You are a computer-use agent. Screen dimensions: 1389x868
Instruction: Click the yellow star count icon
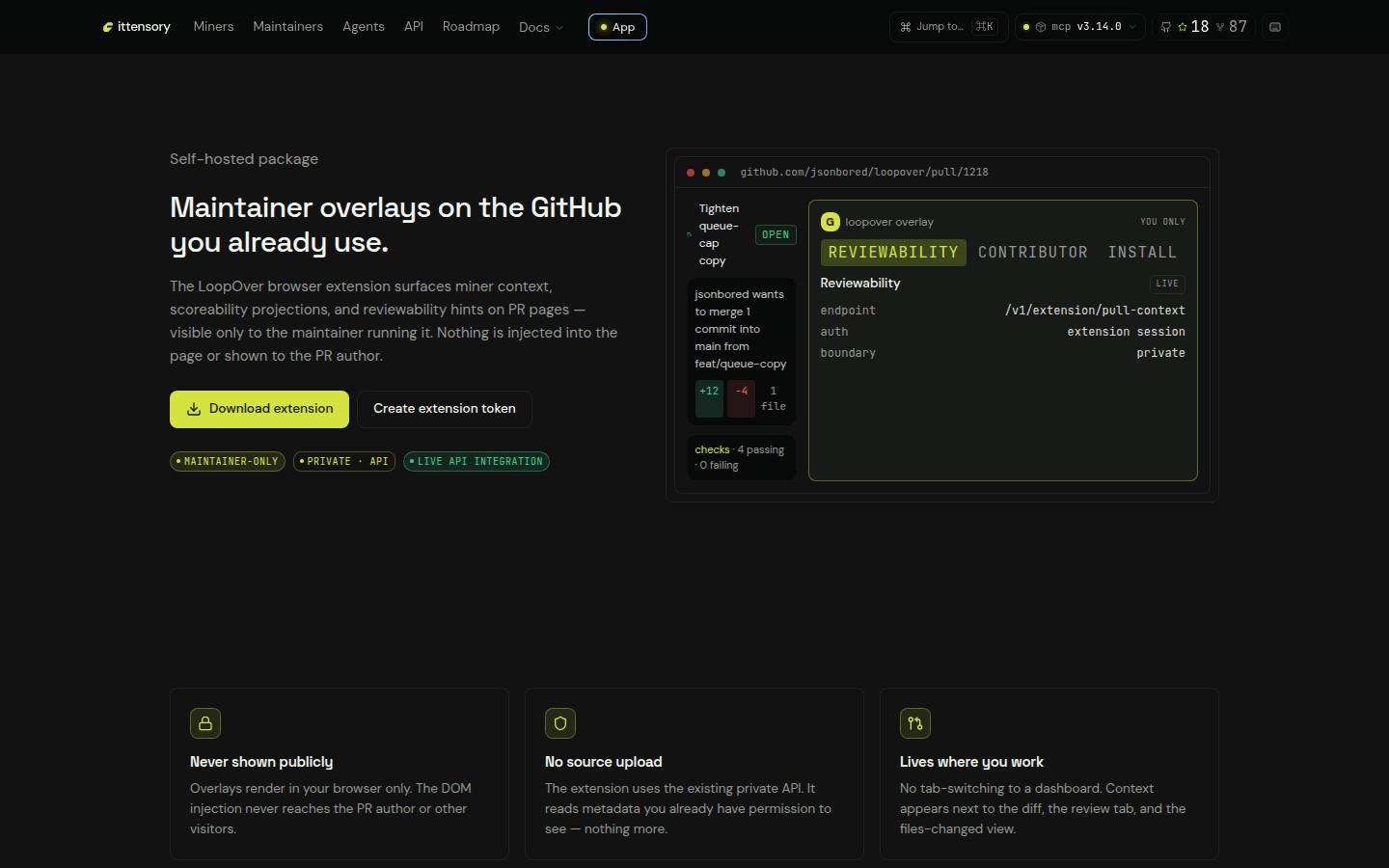(1183, 27)
